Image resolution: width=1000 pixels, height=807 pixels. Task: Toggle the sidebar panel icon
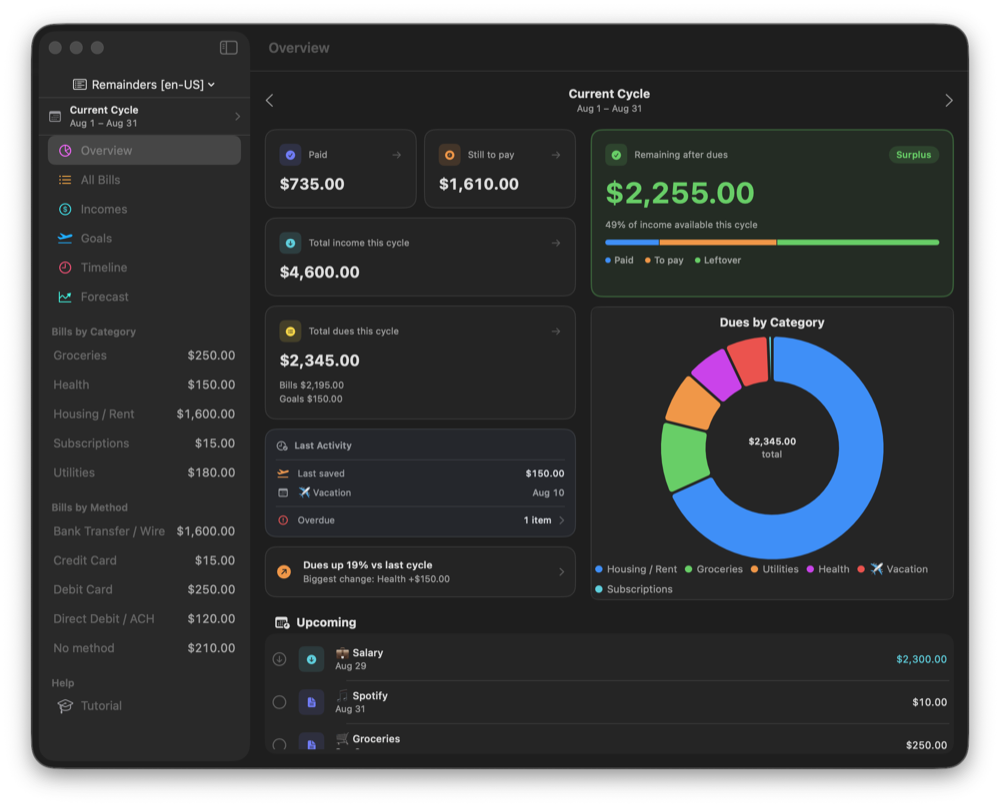click(x=228, y=48)
